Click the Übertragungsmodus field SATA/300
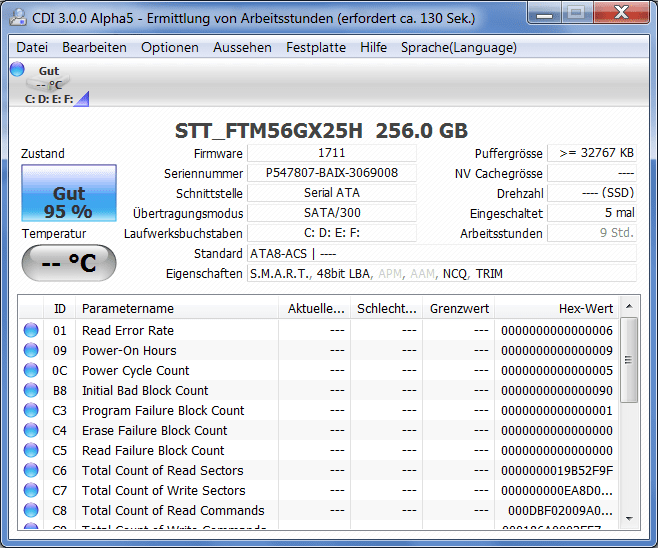The width and height of the screenshot is (658, 548). (x=332, y=213)
